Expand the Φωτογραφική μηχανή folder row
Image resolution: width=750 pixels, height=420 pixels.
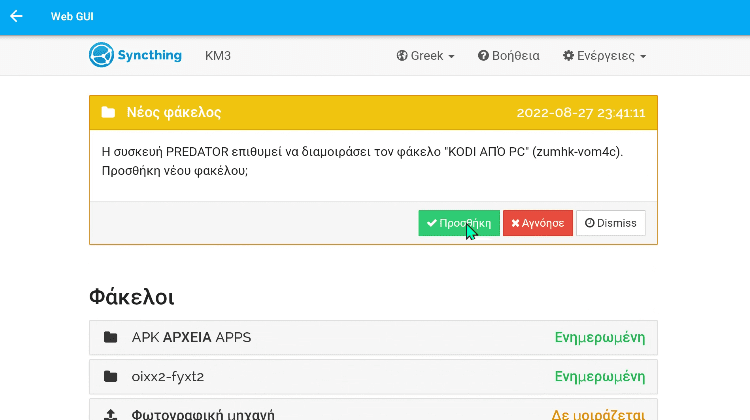point(373,409)
